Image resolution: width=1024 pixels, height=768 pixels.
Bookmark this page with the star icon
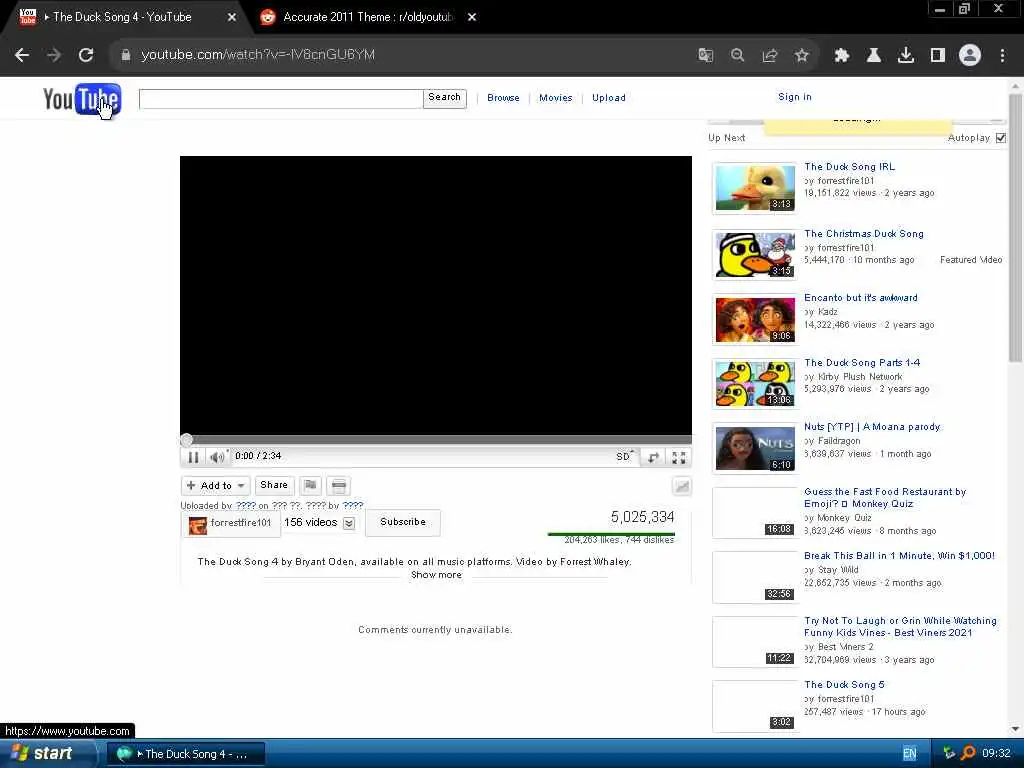pos(802,56)
